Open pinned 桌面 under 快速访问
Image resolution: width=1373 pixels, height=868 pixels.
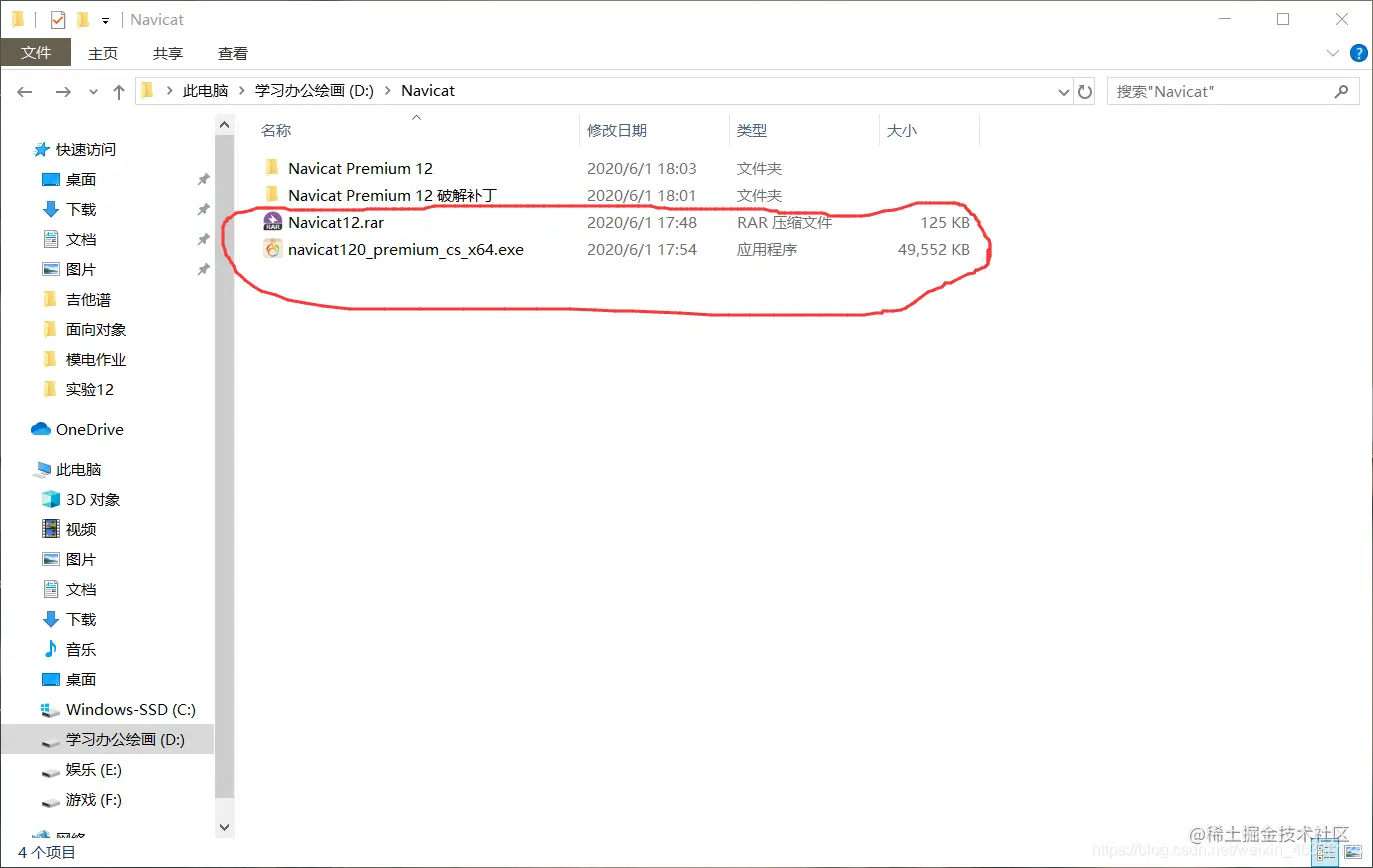click(x=81, y=179)
